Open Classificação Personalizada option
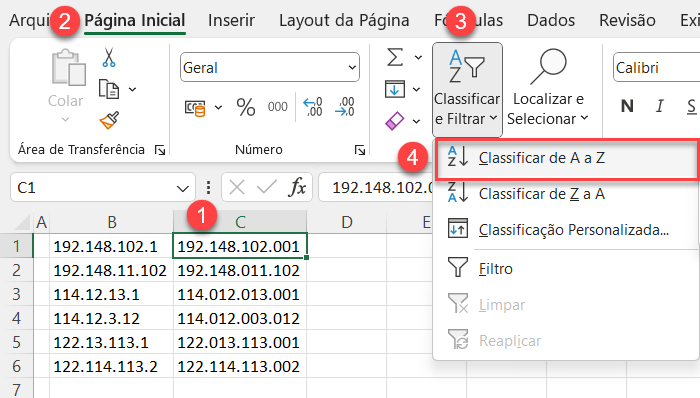 tap(565, 230)
